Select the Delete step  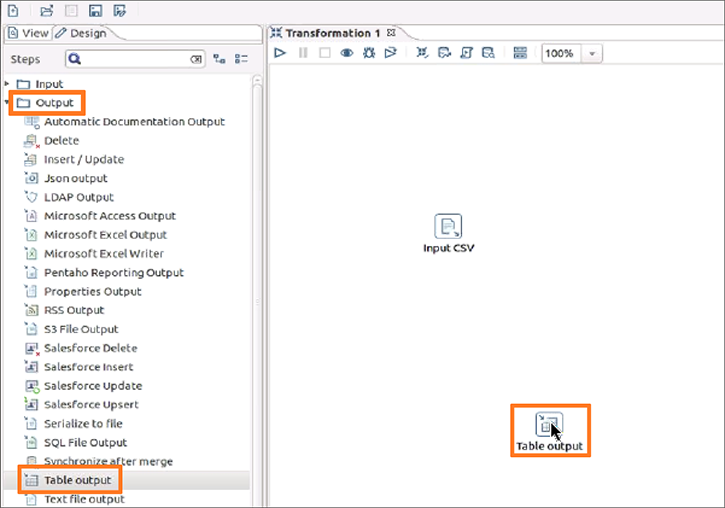click(52, 141)
